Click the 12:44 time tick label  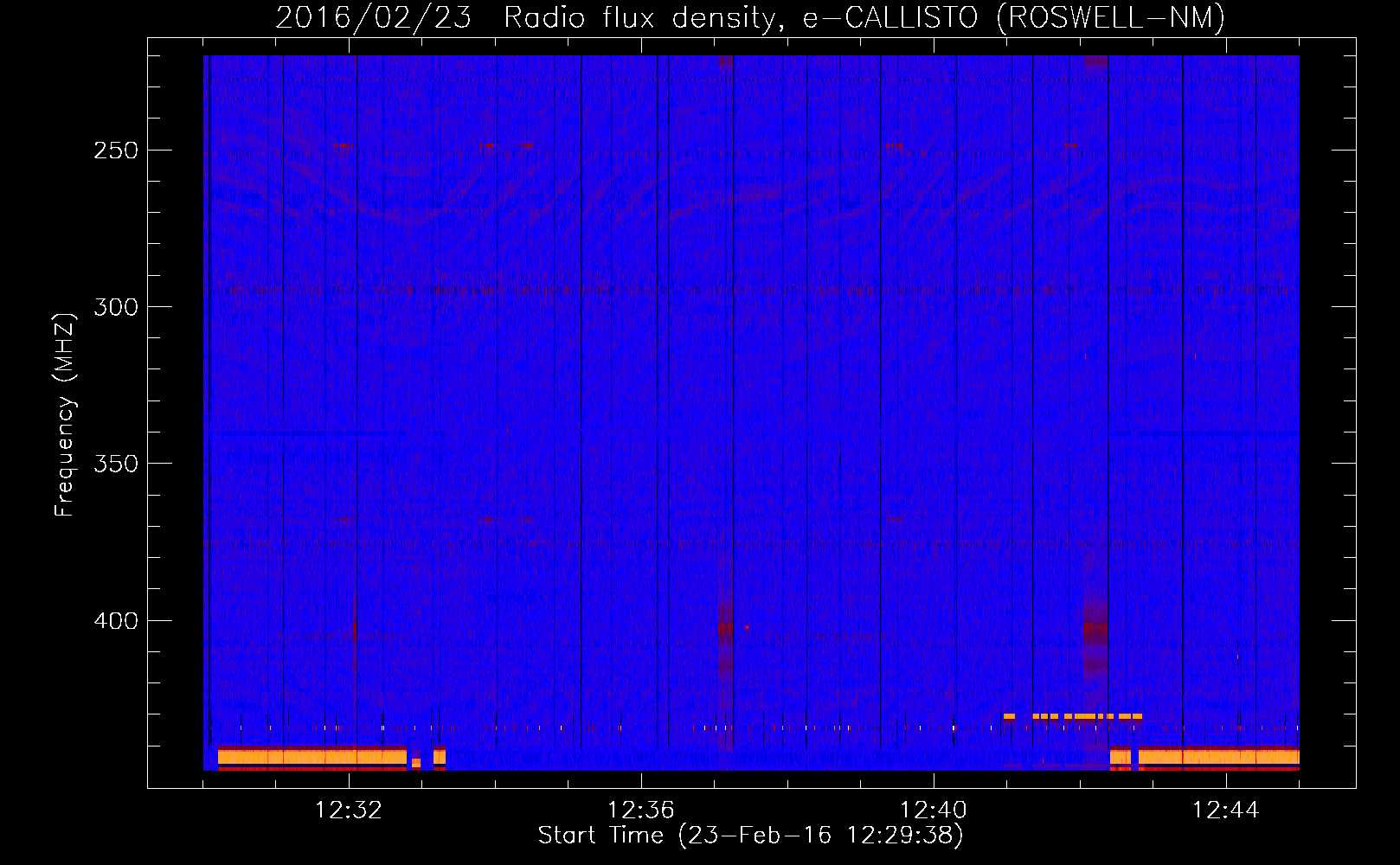1226,810
